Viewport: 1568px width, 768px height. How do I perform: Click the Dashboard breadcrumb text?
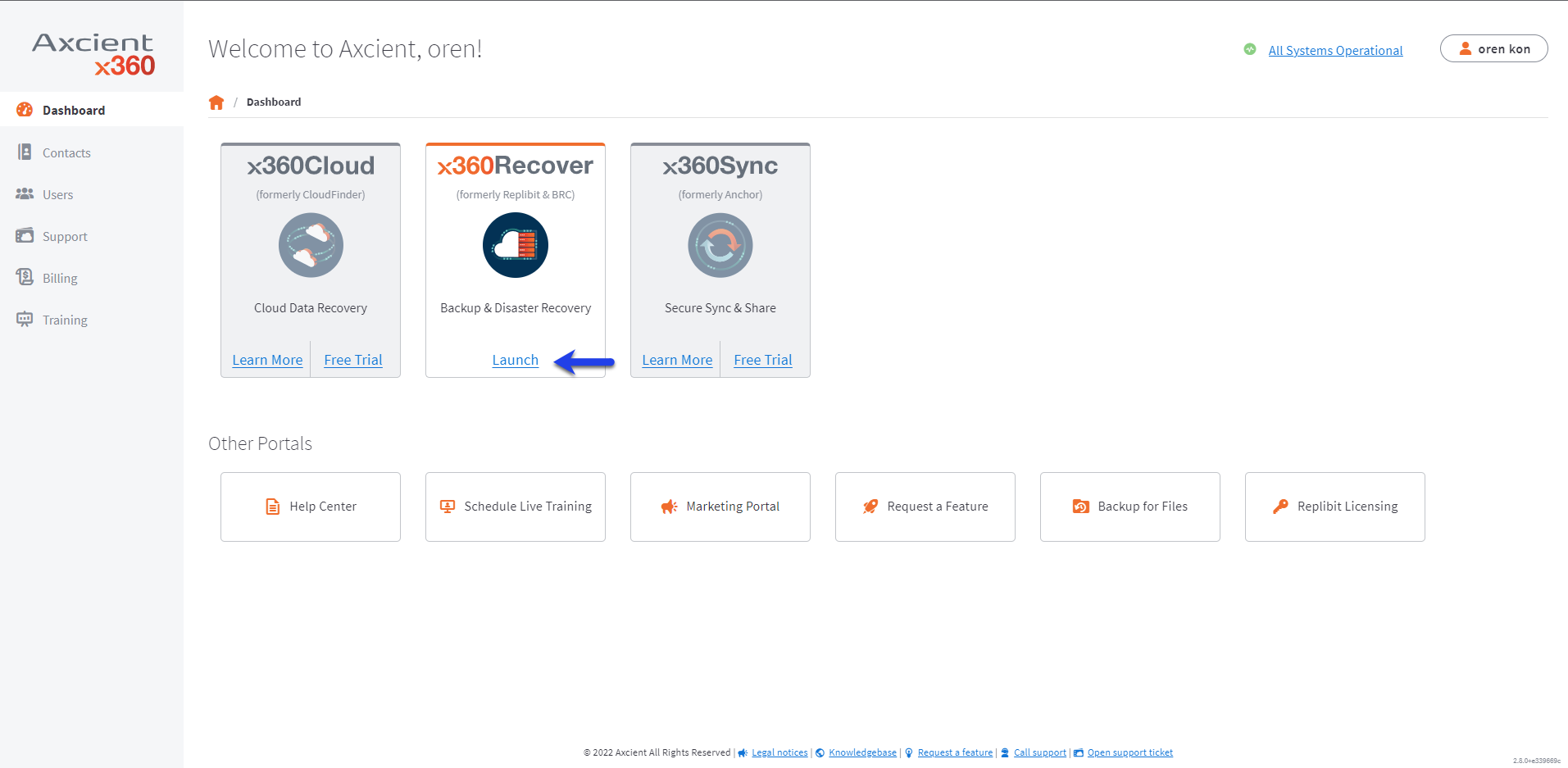(274, 102)
